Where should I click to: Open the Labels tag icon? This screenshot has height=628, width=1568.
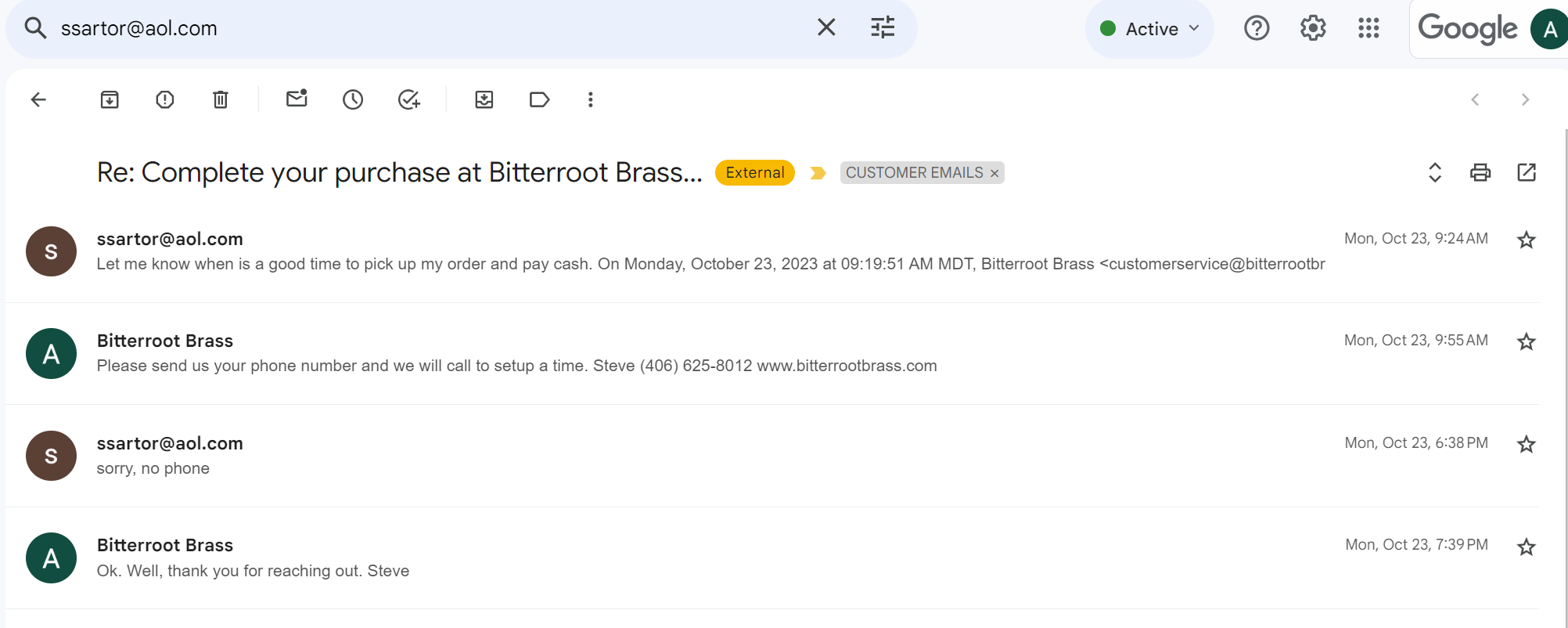click(539, 99)
